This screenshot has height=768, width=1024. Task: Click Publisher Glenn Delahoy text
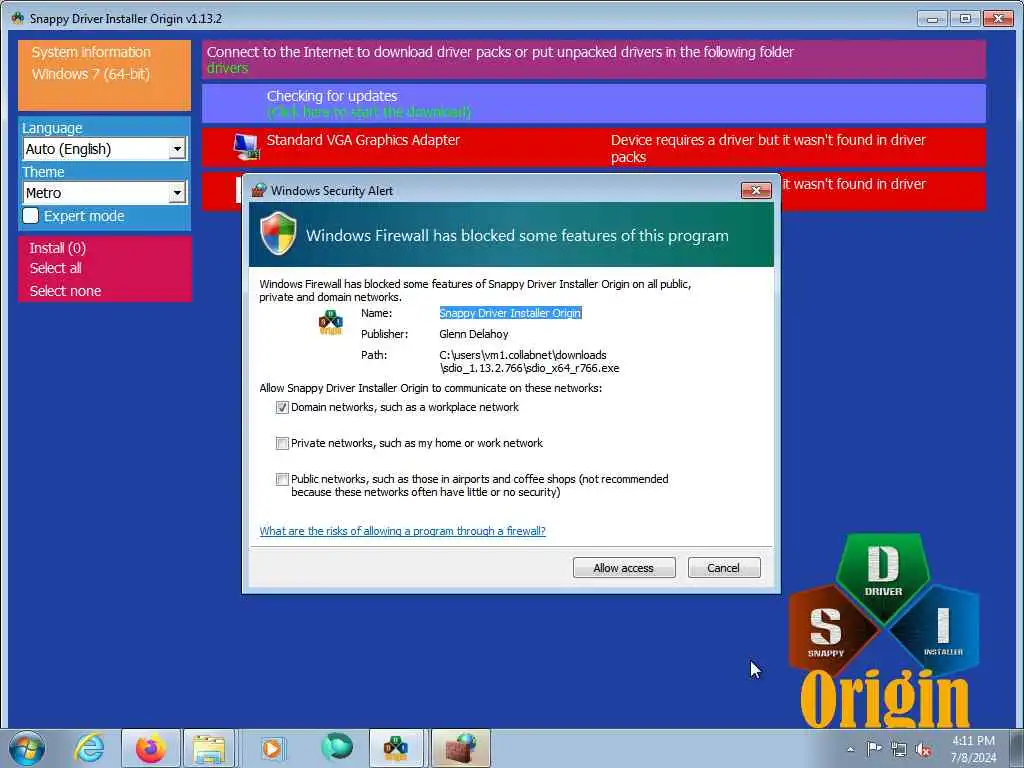(x=473, y=334)
